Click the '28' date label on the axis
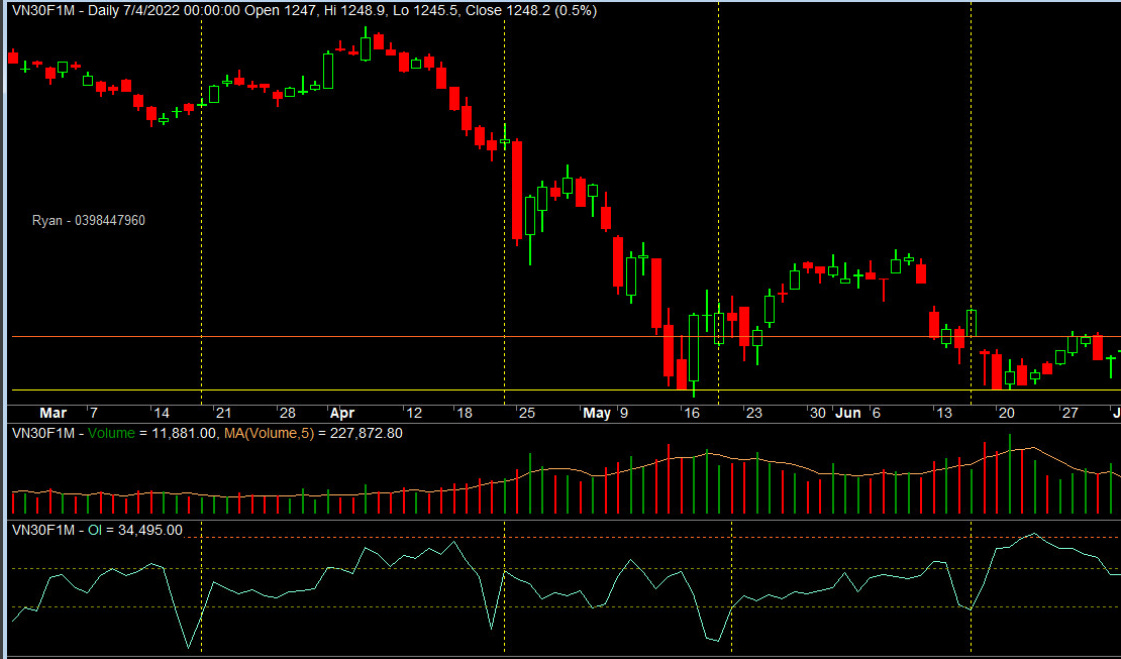Viewport: 1121px width, 659px height. coord(287,413)
